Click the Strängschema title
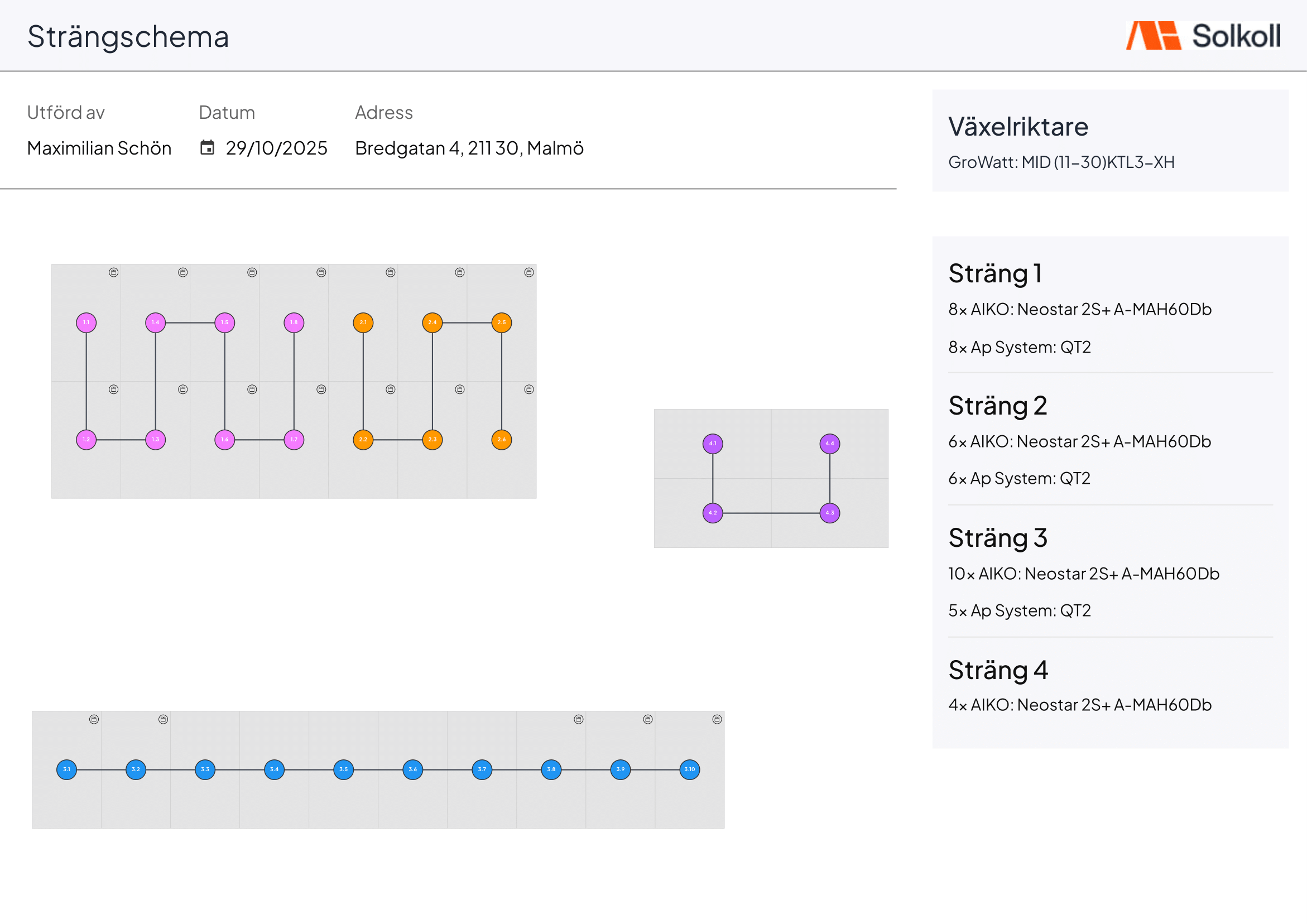Screen dimensions: 1307x924 pyautogui.click(x=128, y=37)
